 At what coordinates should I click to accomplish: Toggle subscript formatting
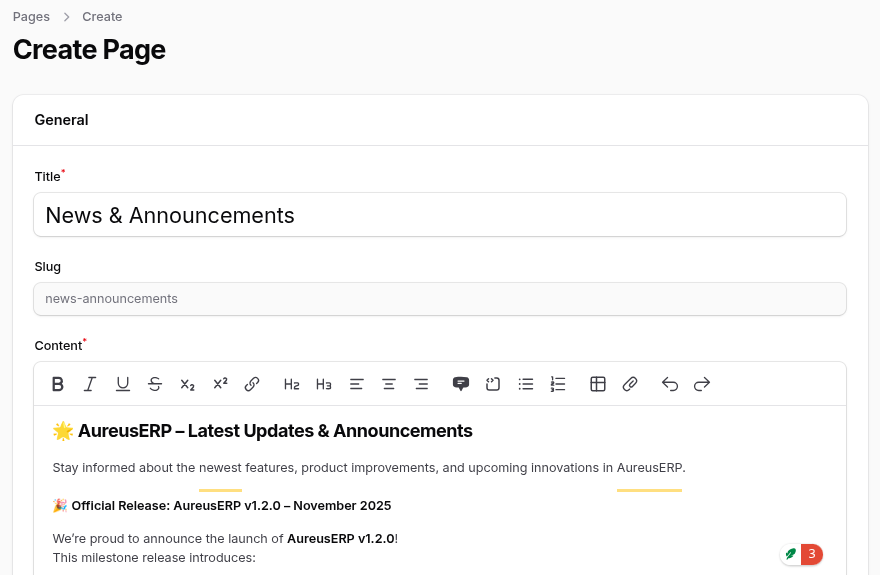[187, 384]
